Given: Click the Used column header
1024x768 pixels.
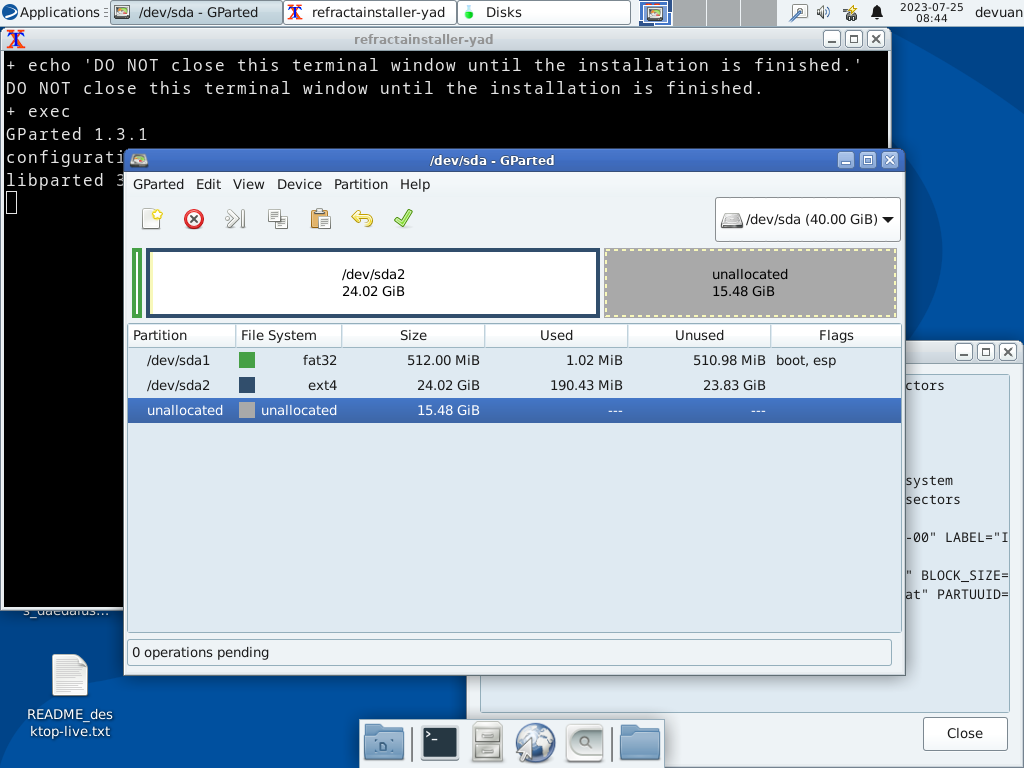Looking at the screenshot, I should click(x=556, y=336).
